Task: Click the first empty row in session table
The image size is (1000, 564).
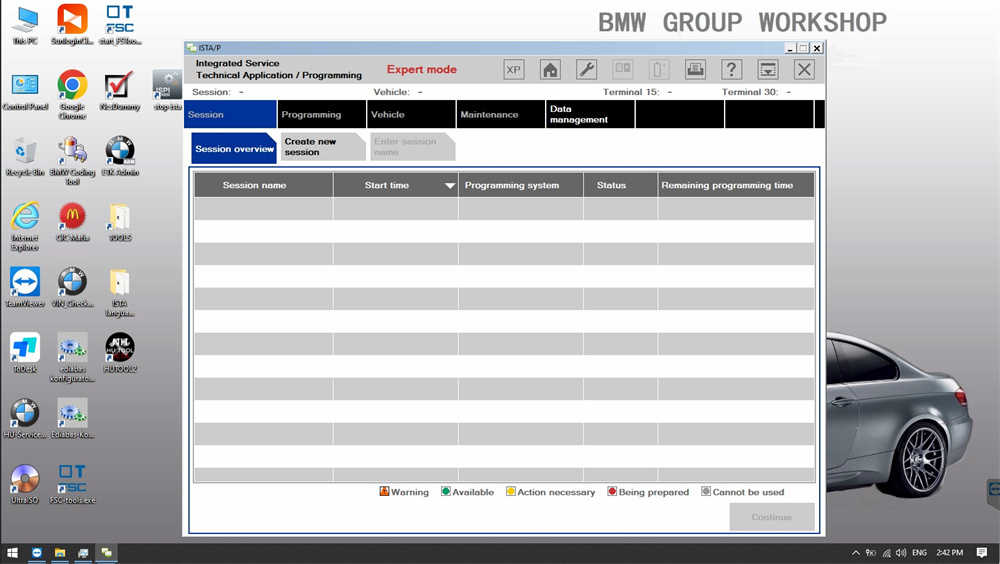Action: click(x=503, y=209)
